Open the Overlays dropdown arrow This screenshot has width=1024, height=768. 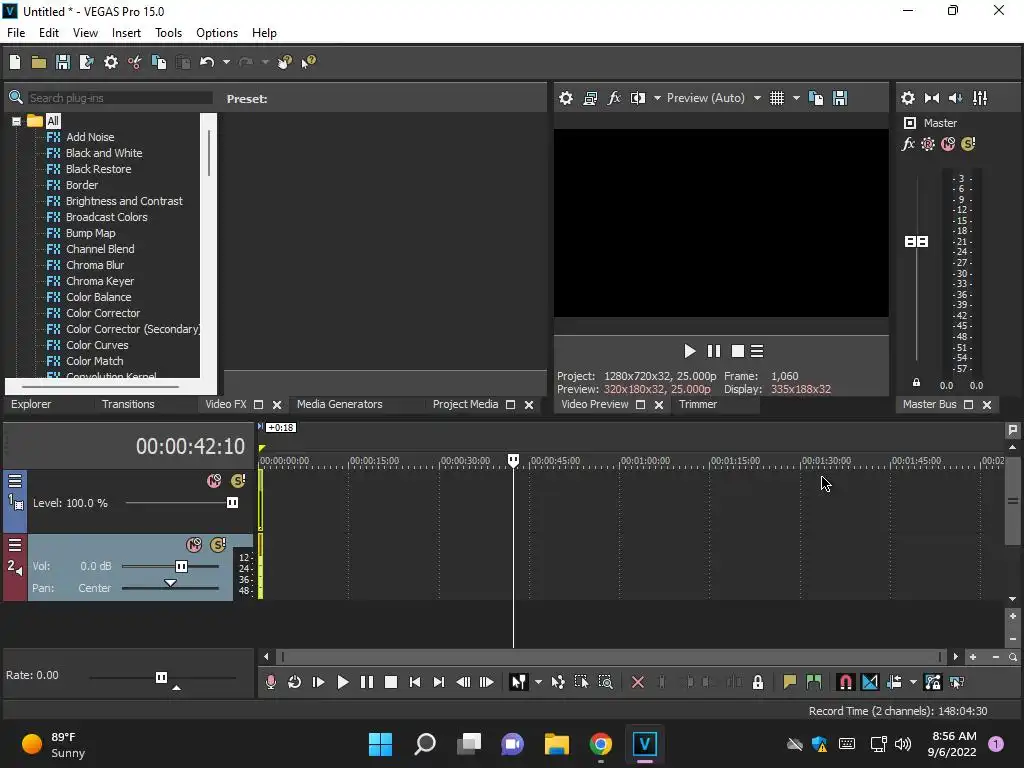point(796,98)
